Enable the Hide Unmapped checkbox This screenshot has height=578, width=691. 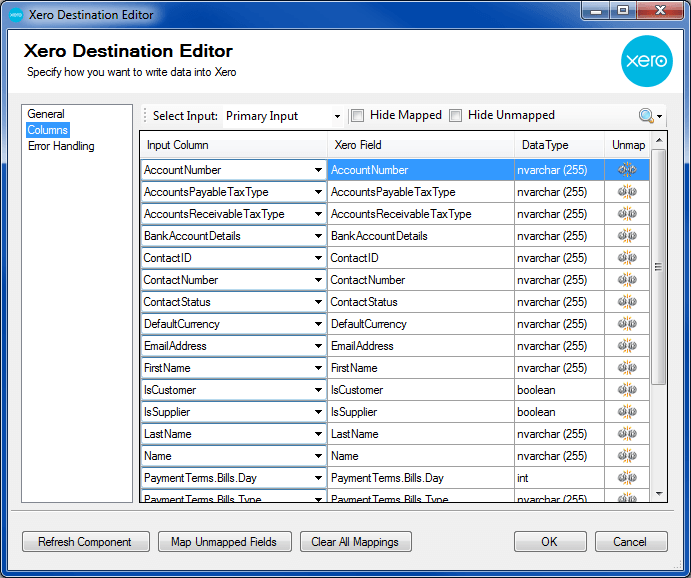click(x=455, y=116)
